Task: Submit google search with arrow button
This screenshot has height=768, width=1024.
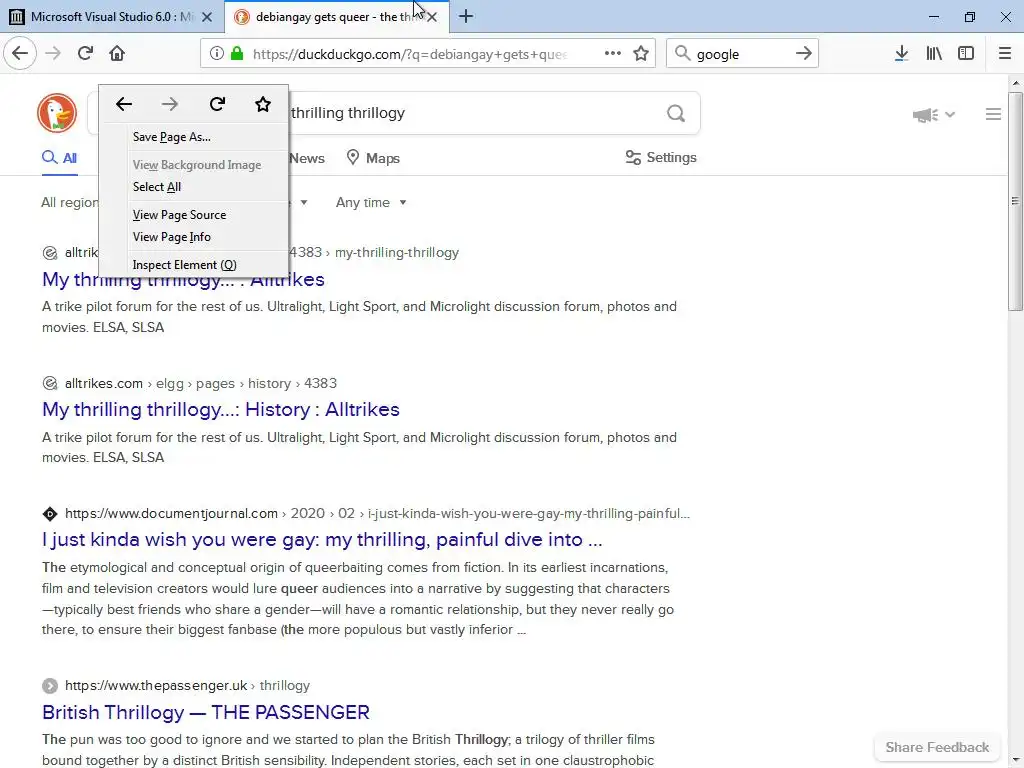Action: click(804, 54)
